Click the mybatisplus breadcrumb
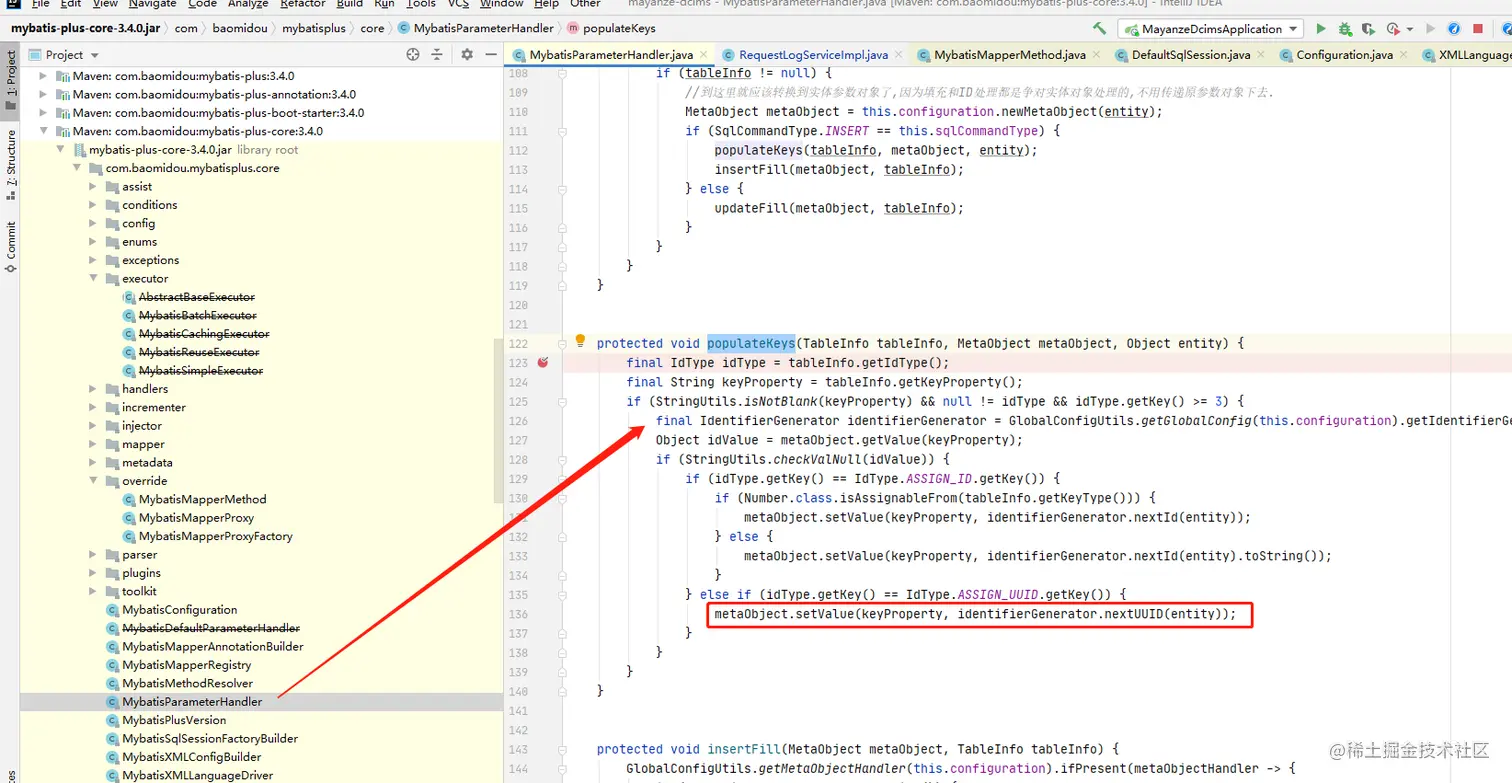 [x=315, y=28]
